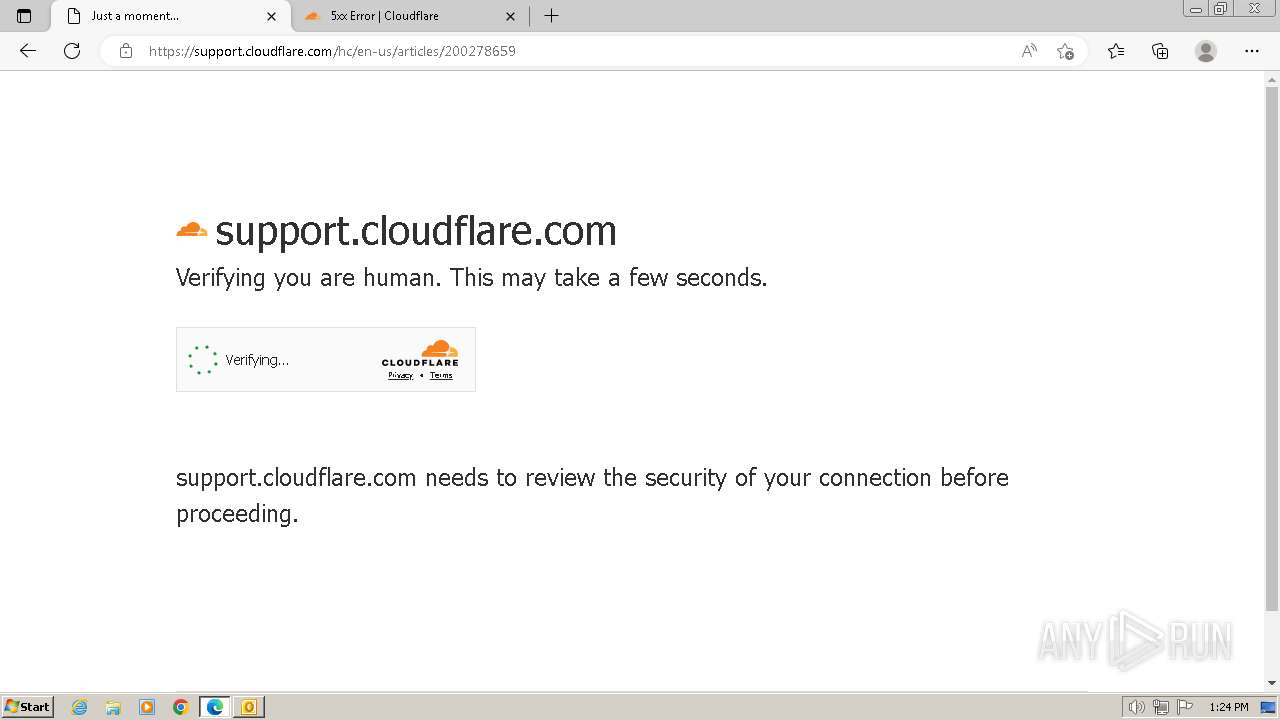Open the tab actions menu icon

(x=24, y=16)
